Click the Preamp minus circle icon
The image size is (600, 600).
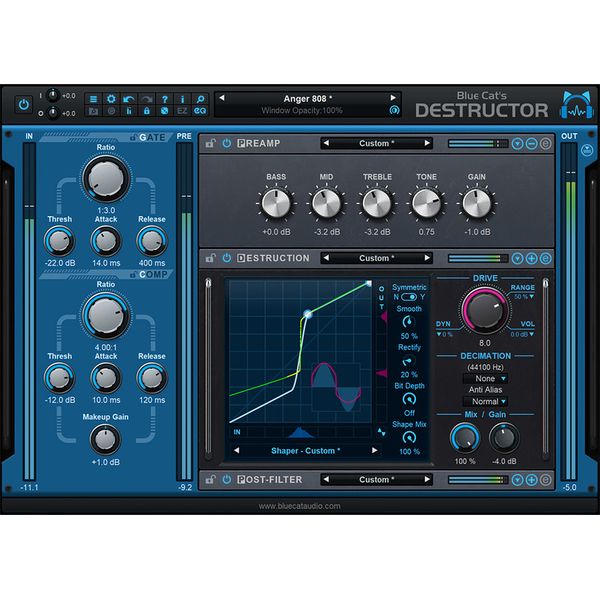click(532, 143)
